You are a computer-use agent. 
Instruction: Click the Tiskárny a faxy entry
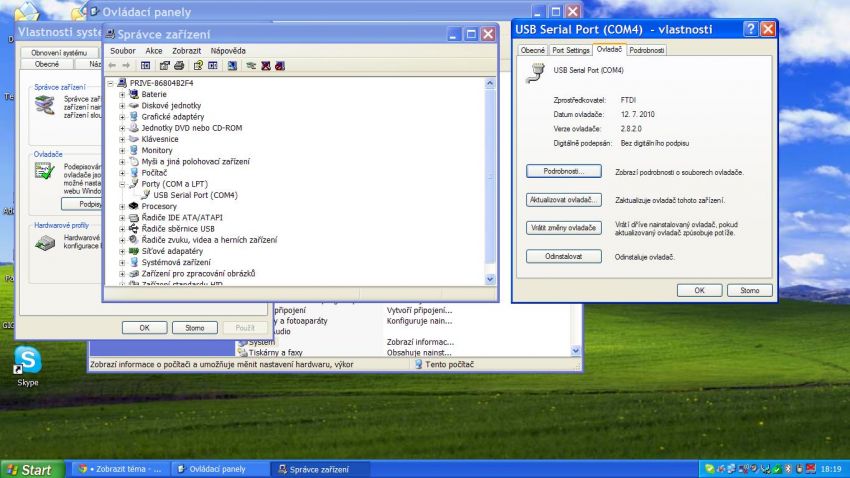pyautogui.click(x=275, y=353)
